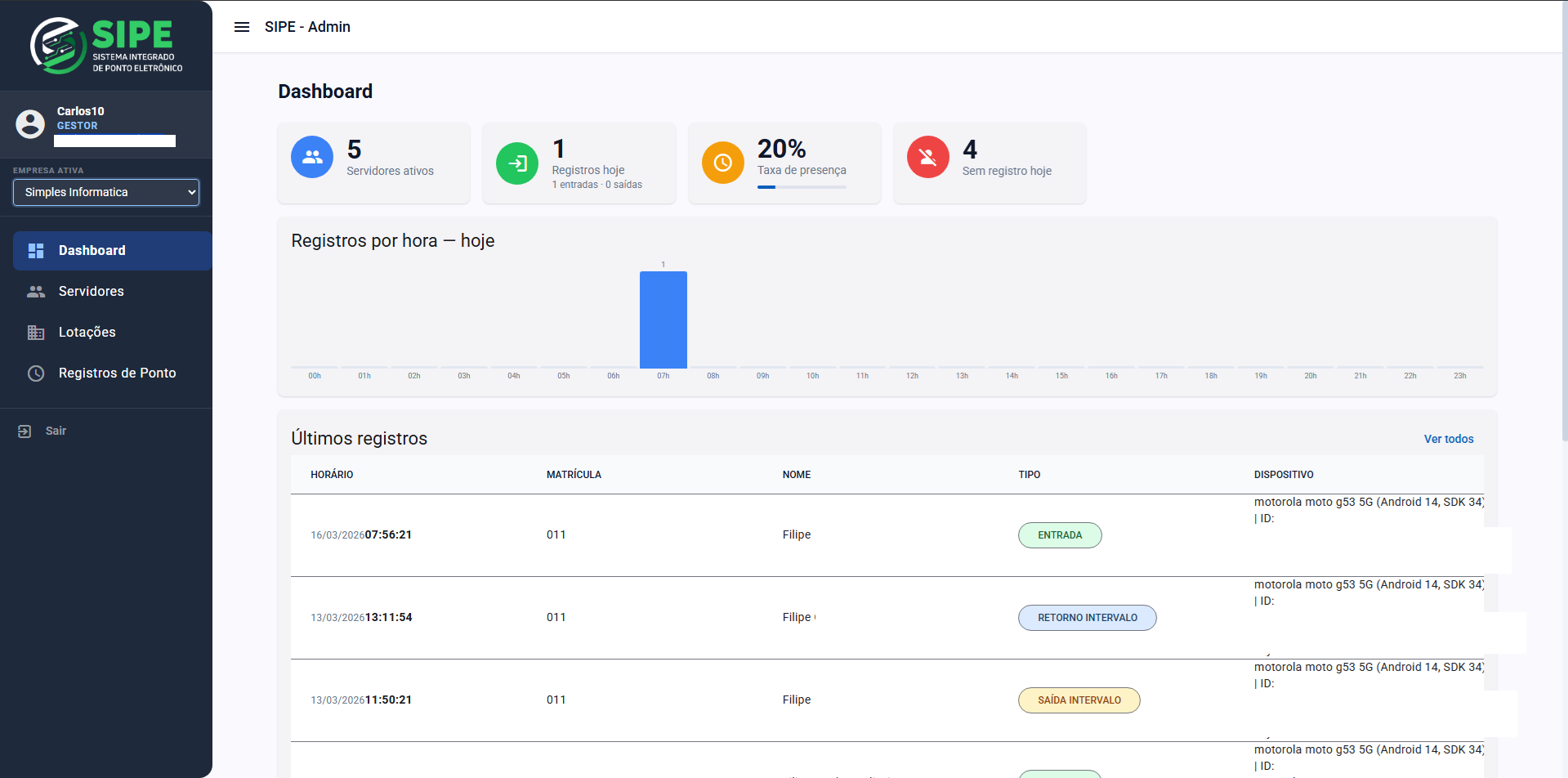Click the TIPO column header
The image size is (1568, 778).
(1030, 475)
